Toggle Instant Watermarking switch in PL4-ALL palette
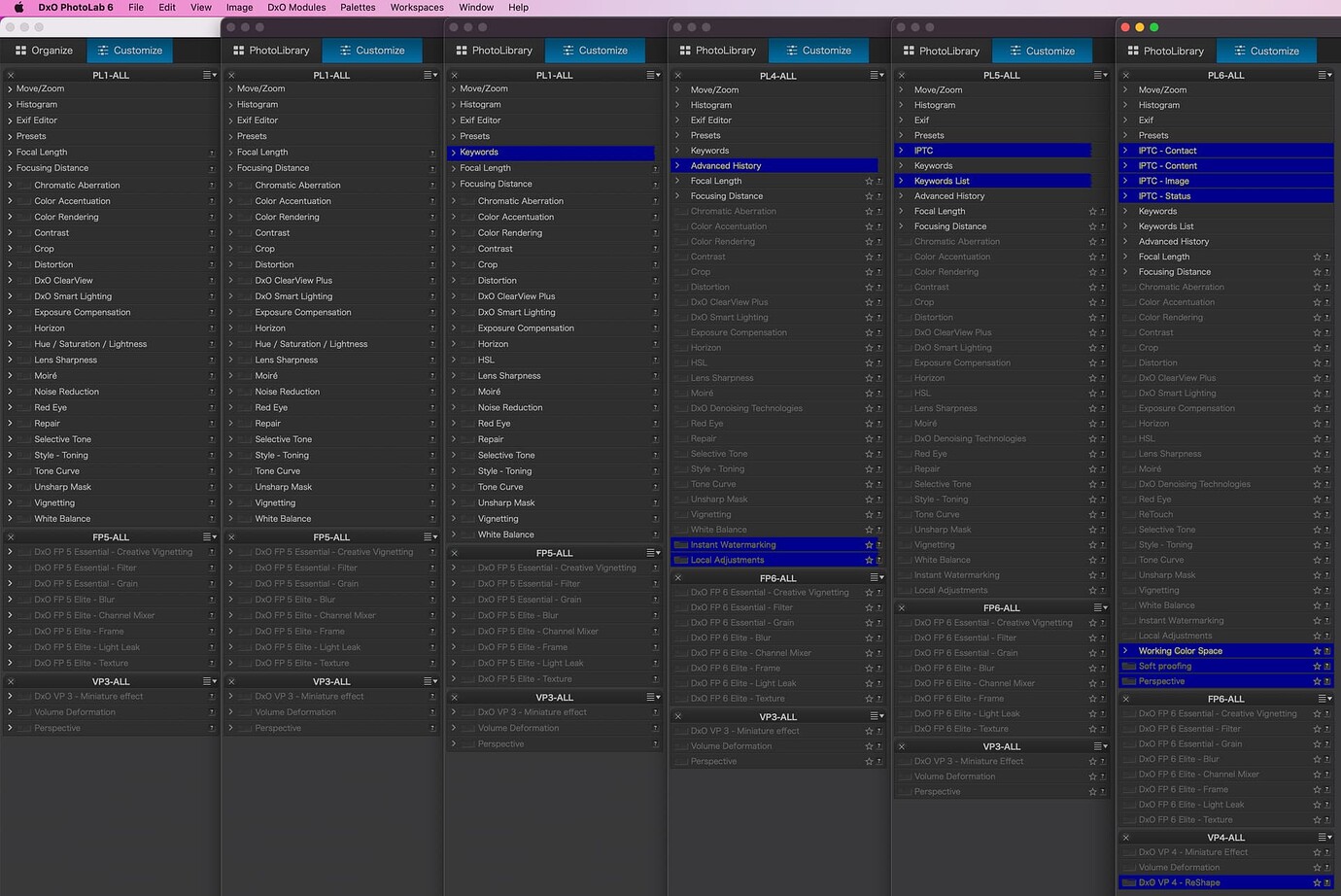 [680, 545]
